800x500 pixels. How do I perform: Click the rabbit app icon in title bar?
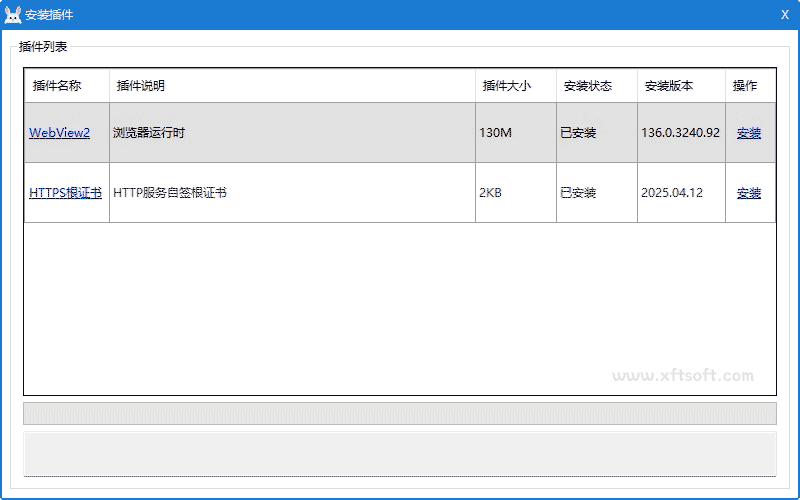[x=13, y=15]
